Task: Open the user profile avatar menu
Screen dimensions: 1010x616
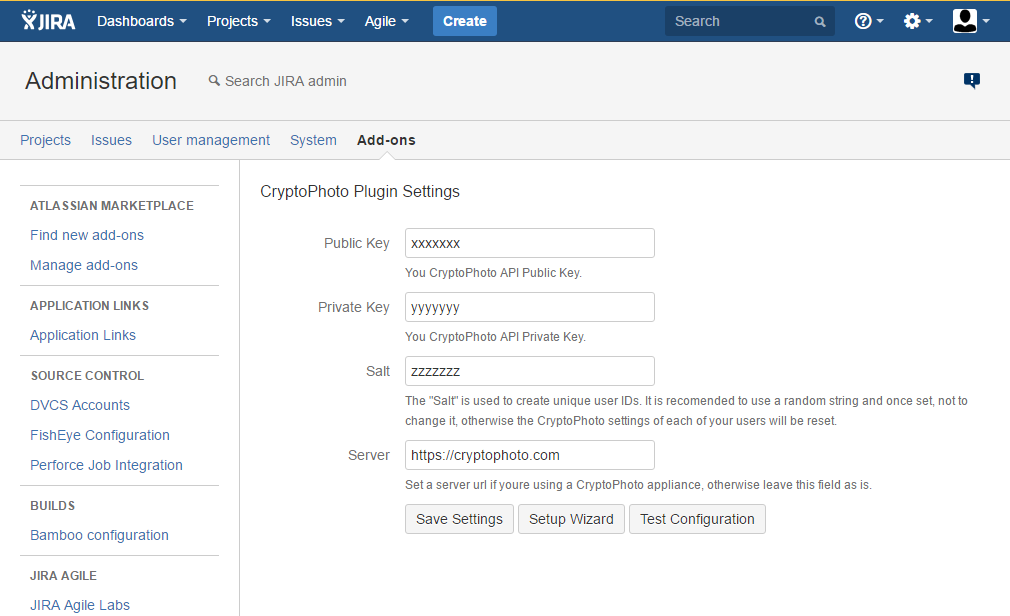Action: pyautogui.click(x=970, y=21)
